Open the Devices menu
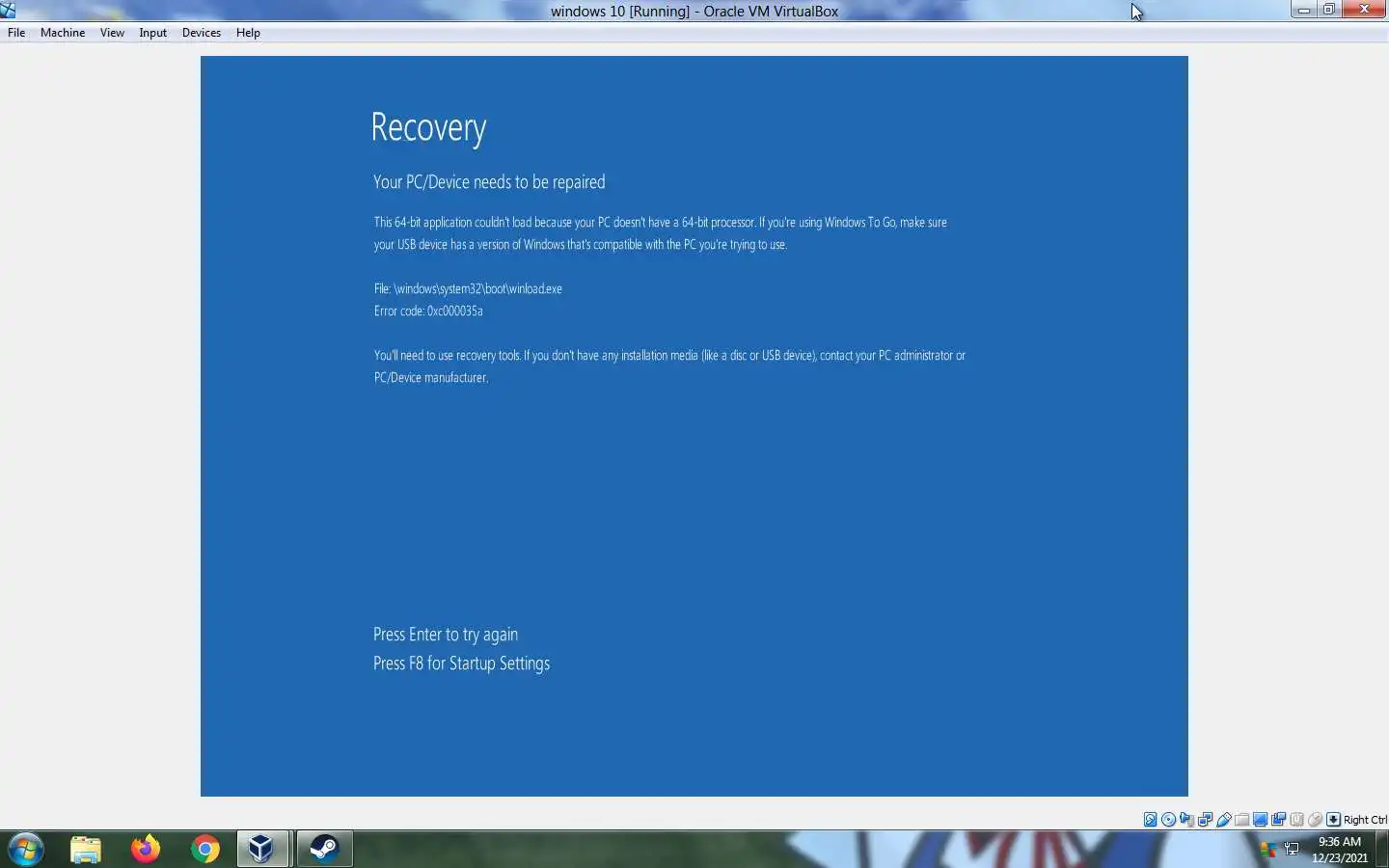The width and height of the screenshot is (1389, 868). point(201,33)
